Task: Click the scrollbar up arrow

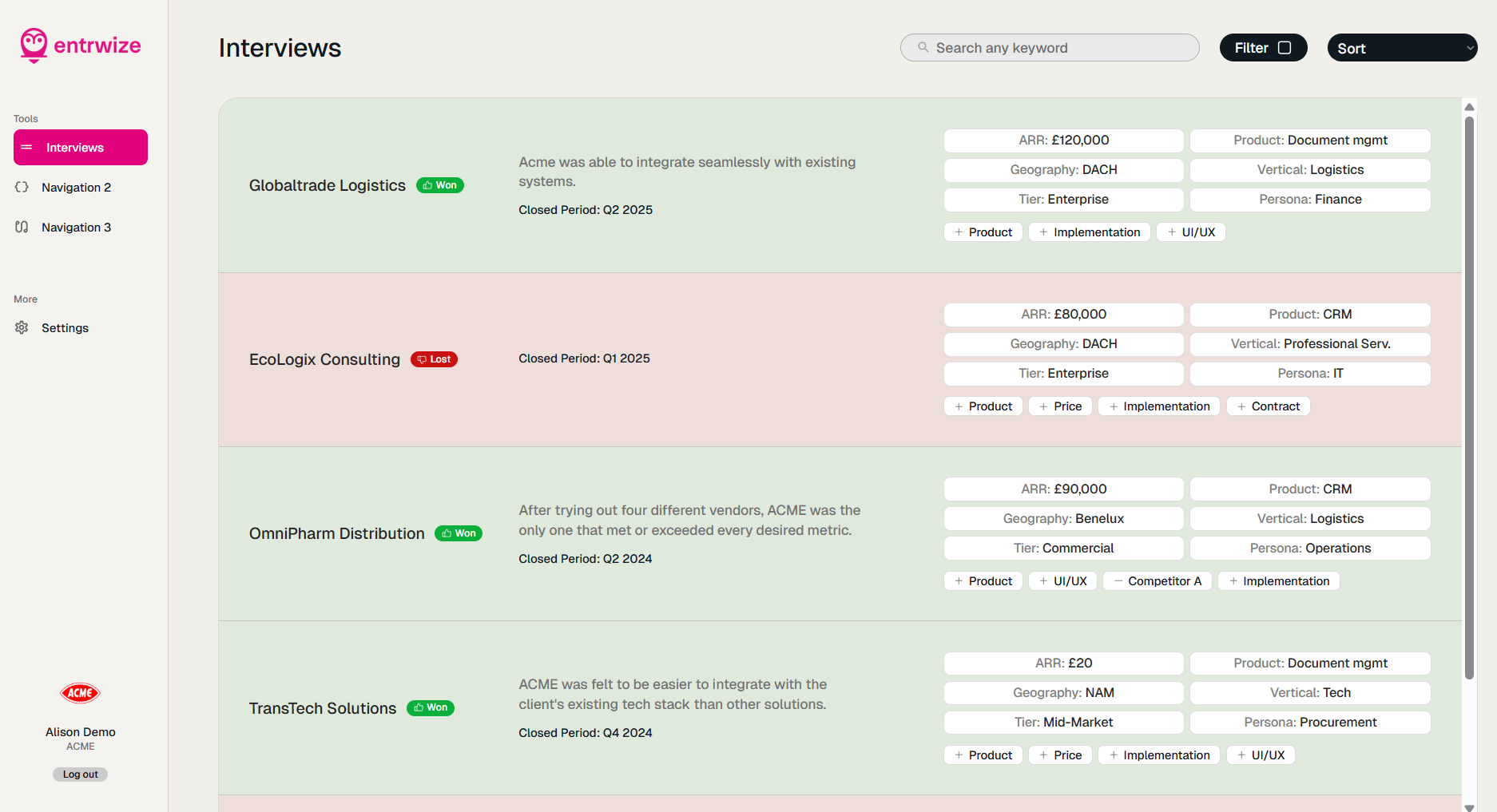Action: 1469,107
